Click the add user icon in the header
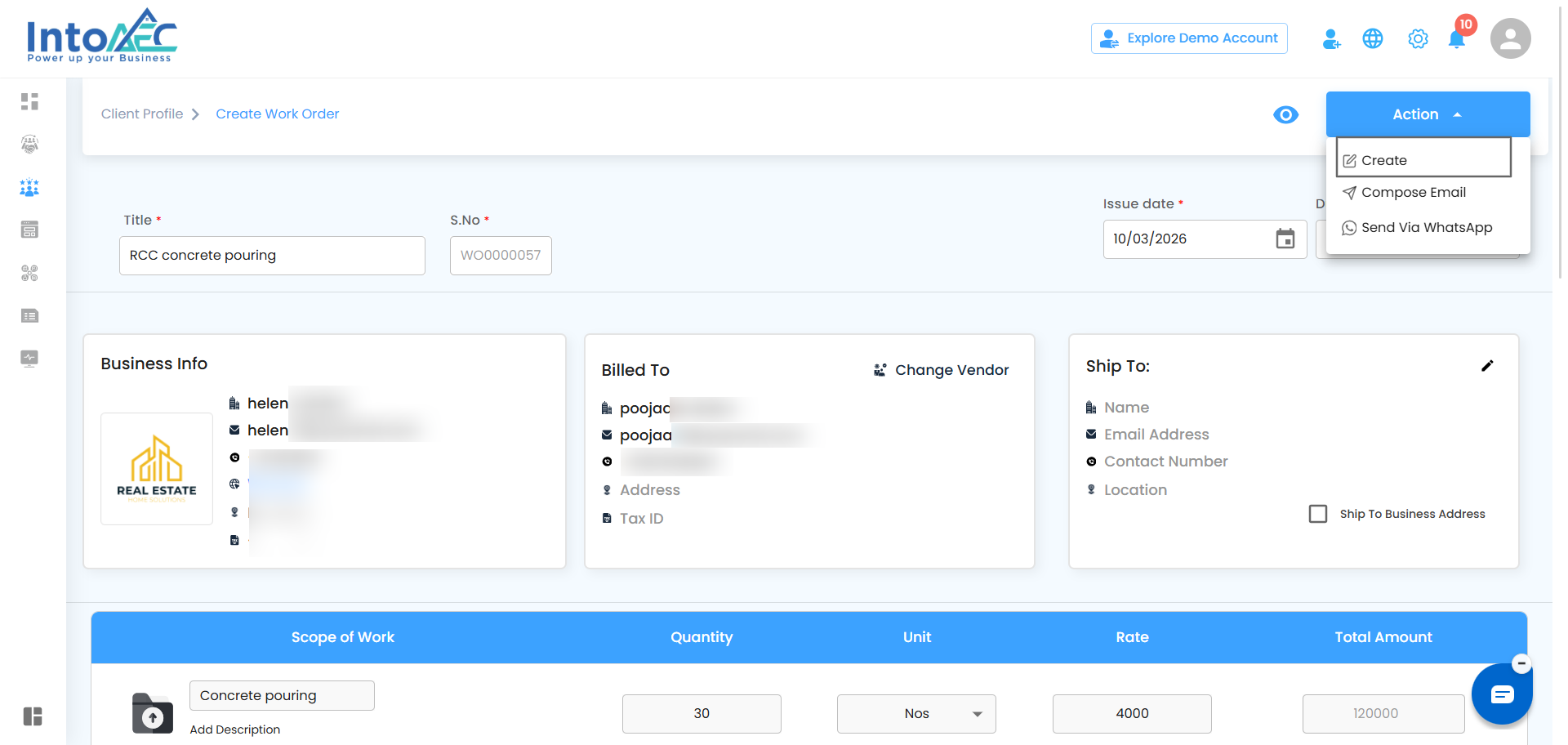 1331,38
